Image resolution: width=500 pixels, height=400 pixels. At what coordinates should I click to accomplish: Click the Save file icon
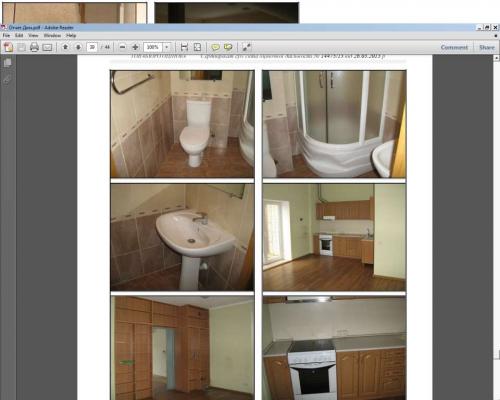point(22,47)
